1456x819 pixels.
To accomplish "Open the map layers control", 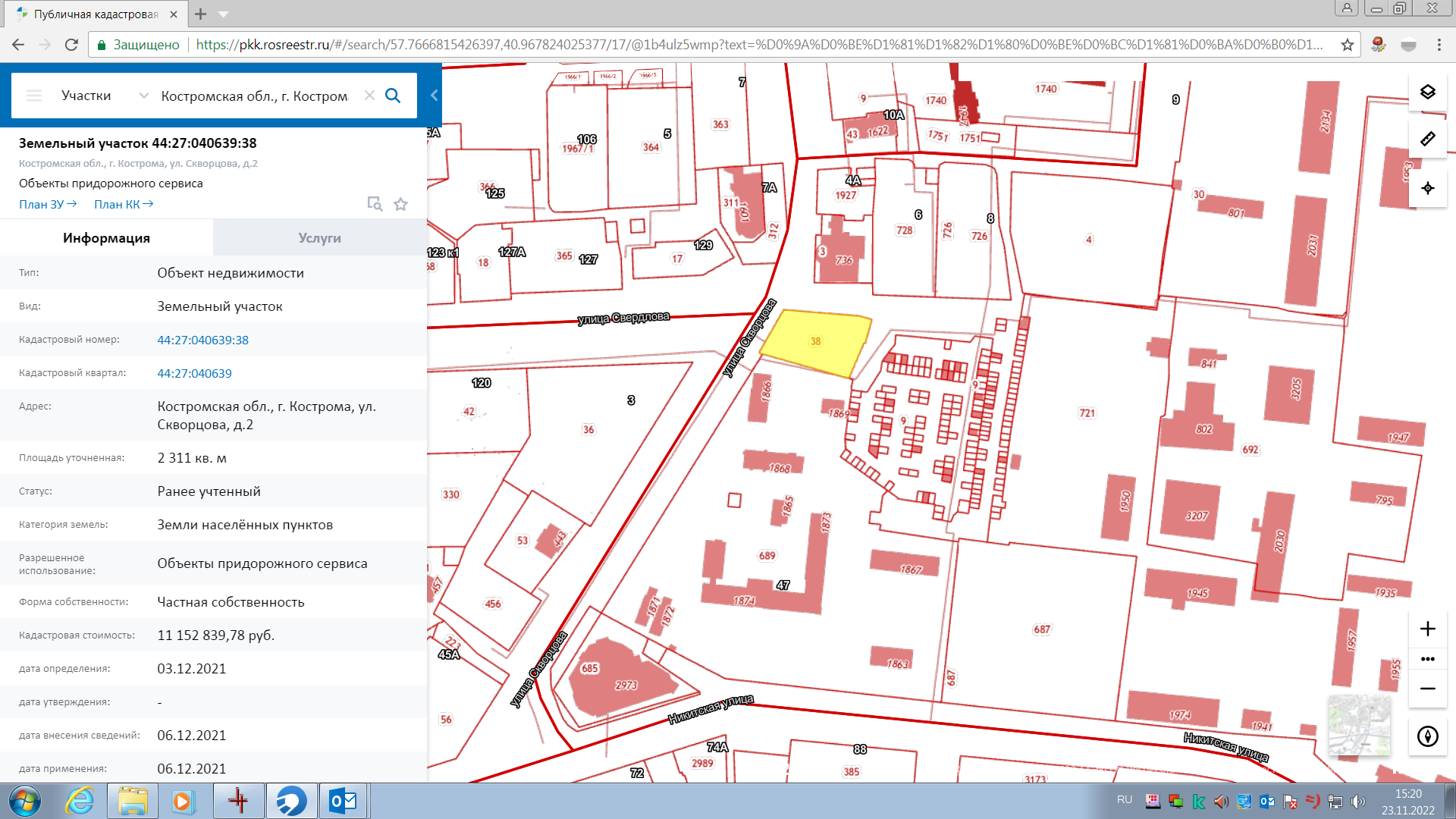I will click(x=1428, y=92).
